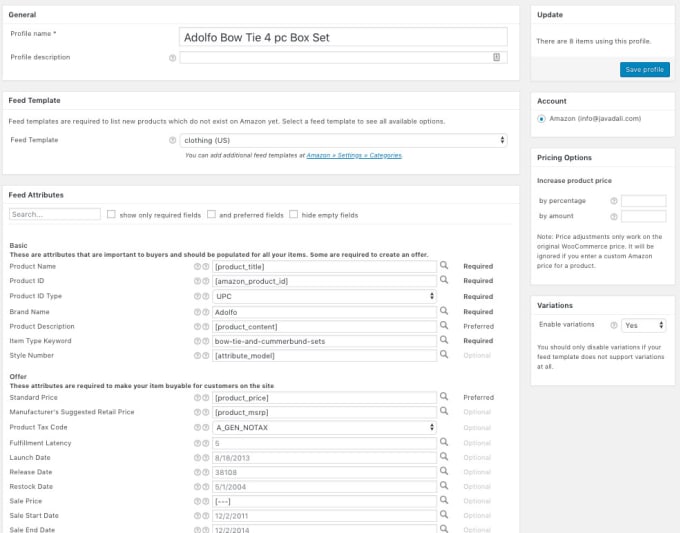Click the increase by percentage field

pos(644,201)
